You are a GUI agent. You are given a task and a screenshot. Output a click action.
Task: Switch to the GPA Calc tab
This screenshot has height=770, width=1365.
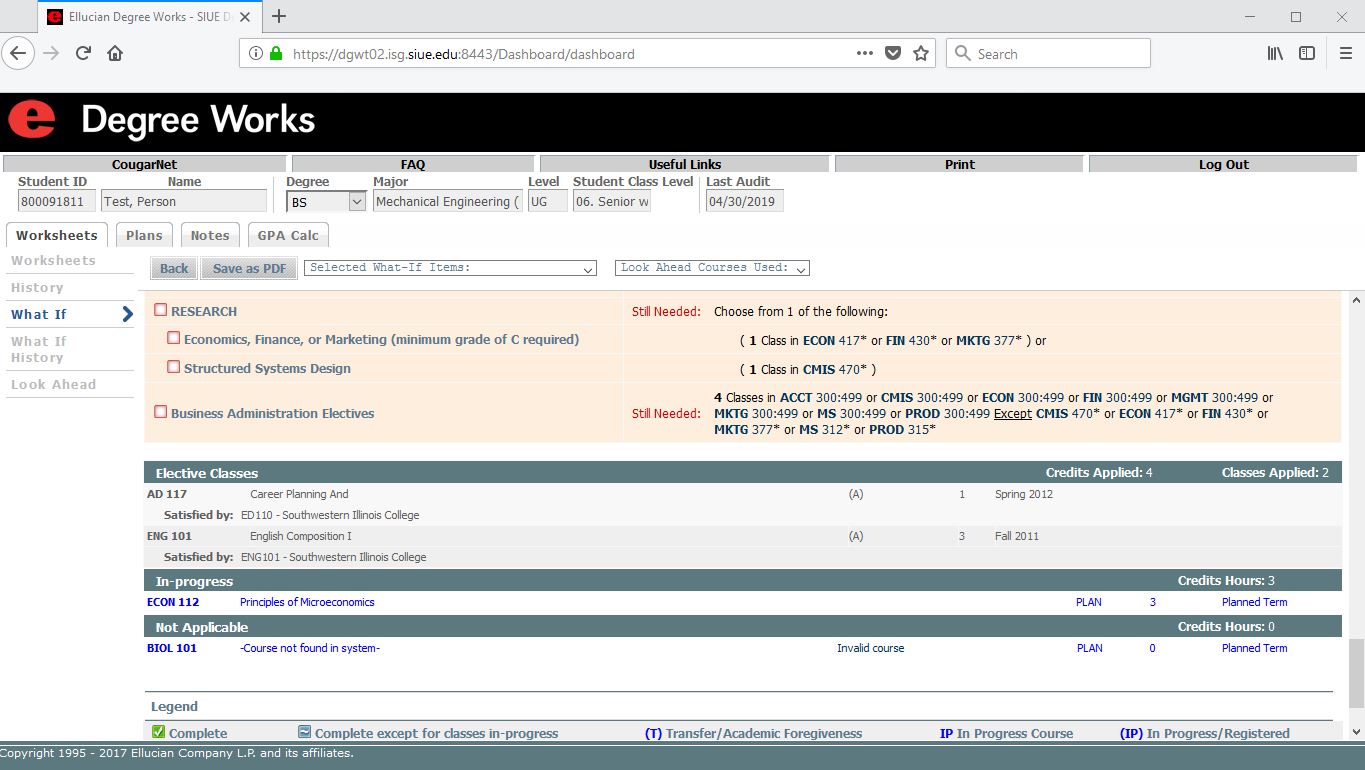[x=288, y=236]
